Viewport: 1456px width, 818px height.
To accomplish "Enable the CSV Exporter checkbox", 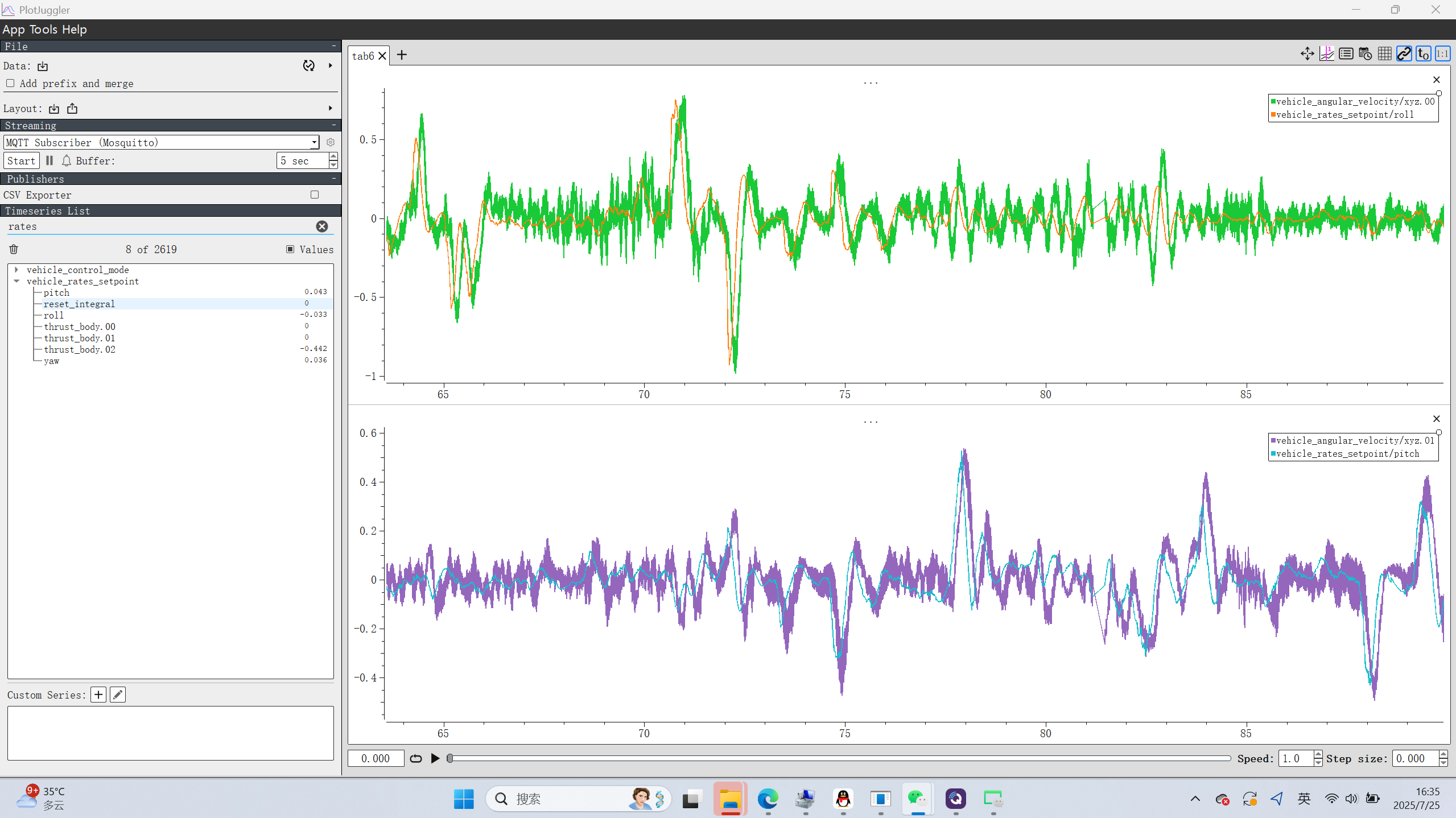I will (315, 195).
